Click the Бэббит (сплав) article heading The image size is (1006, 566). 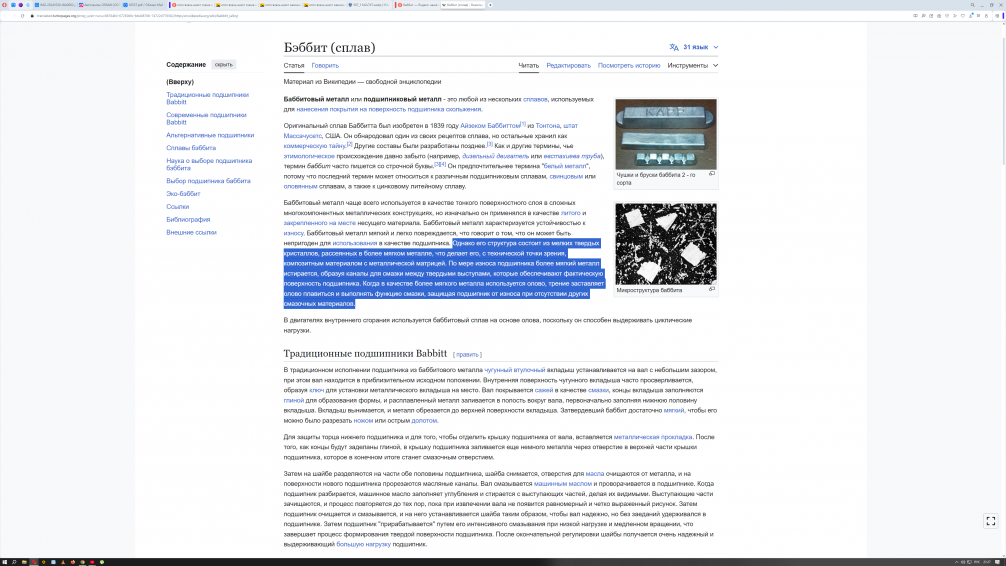329,47
